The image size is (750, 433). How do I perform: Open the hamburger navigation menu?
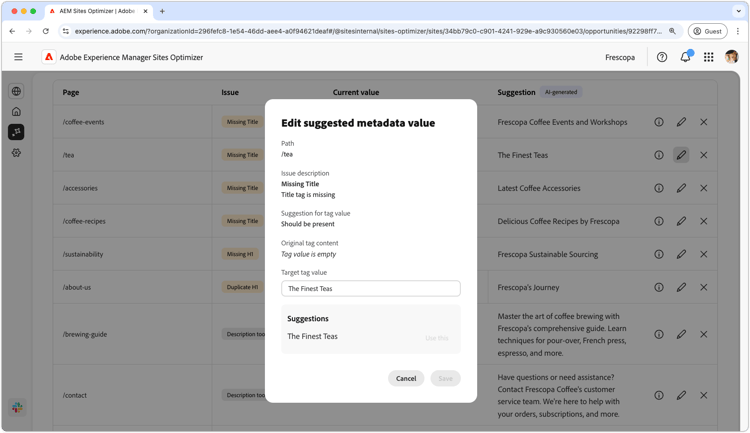pyautogui.click(x=18, y=57)
